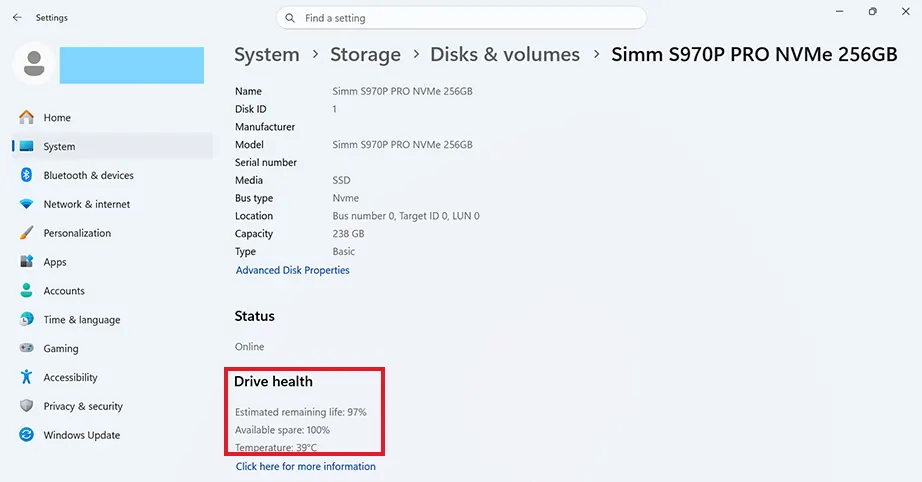Screen dimensions: 922x482
Task: Select System in the sidebar
Action: point(112,146)
